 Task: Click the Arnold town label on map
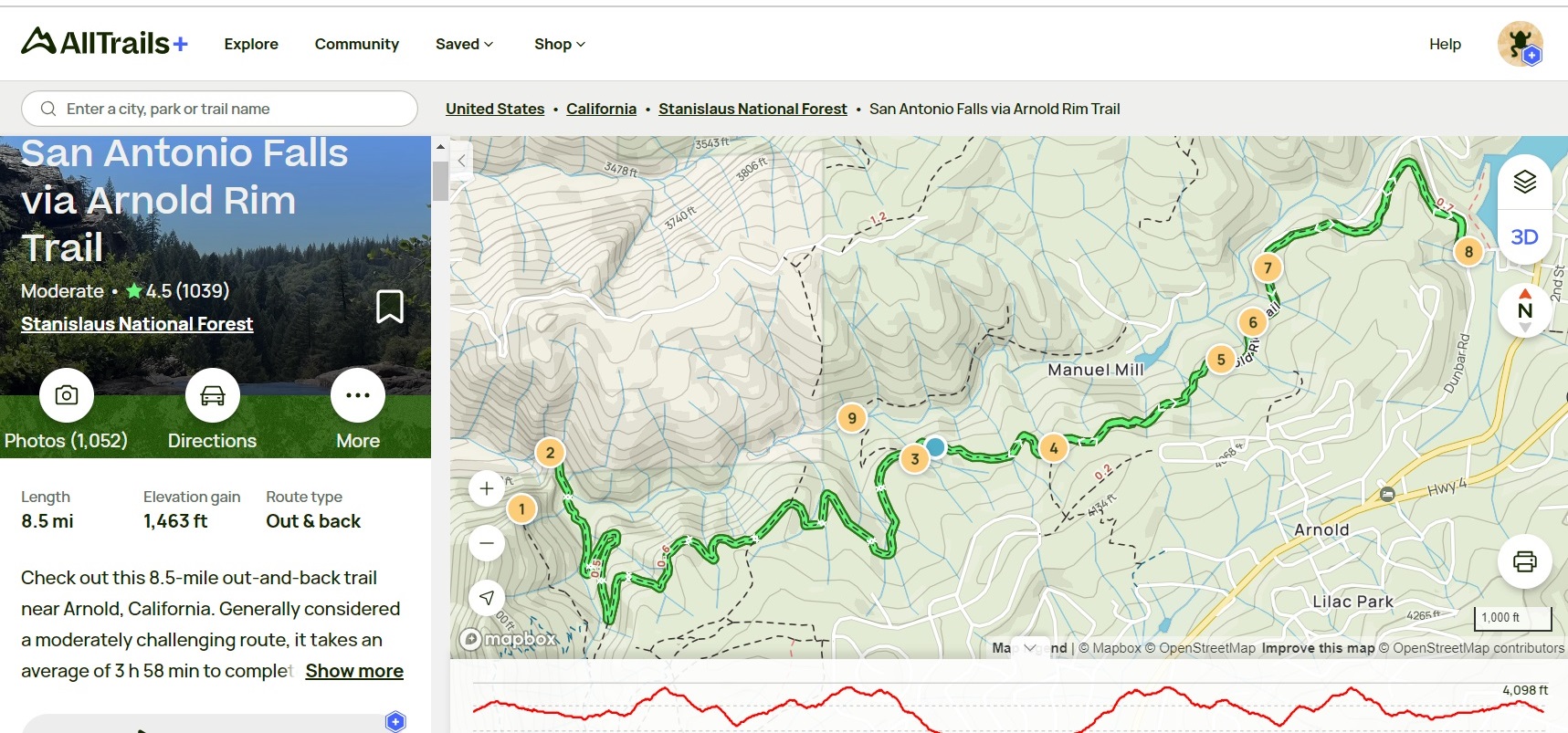tap(1321, 530)
